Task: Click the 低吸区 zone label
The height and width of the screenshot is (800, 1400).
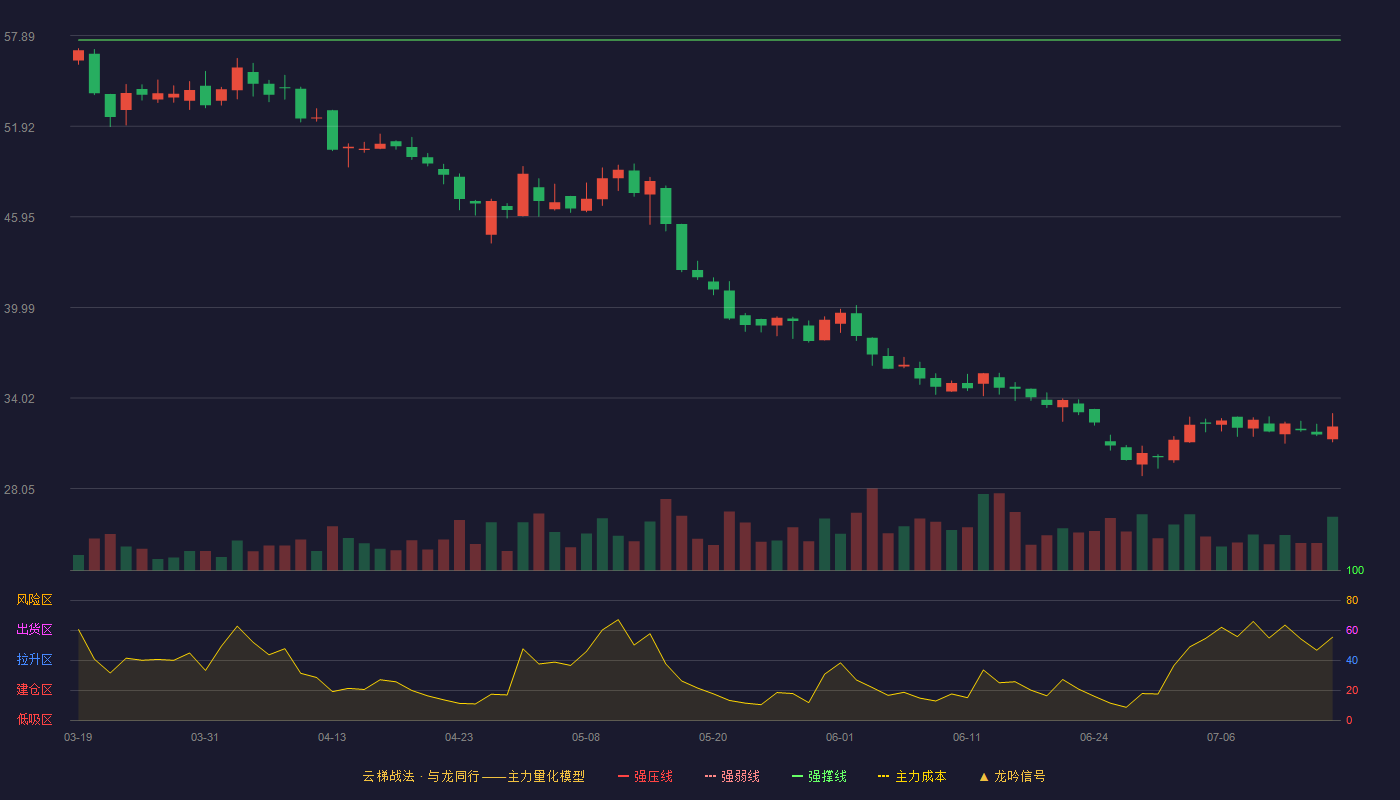Action: [x=34, y=719]
